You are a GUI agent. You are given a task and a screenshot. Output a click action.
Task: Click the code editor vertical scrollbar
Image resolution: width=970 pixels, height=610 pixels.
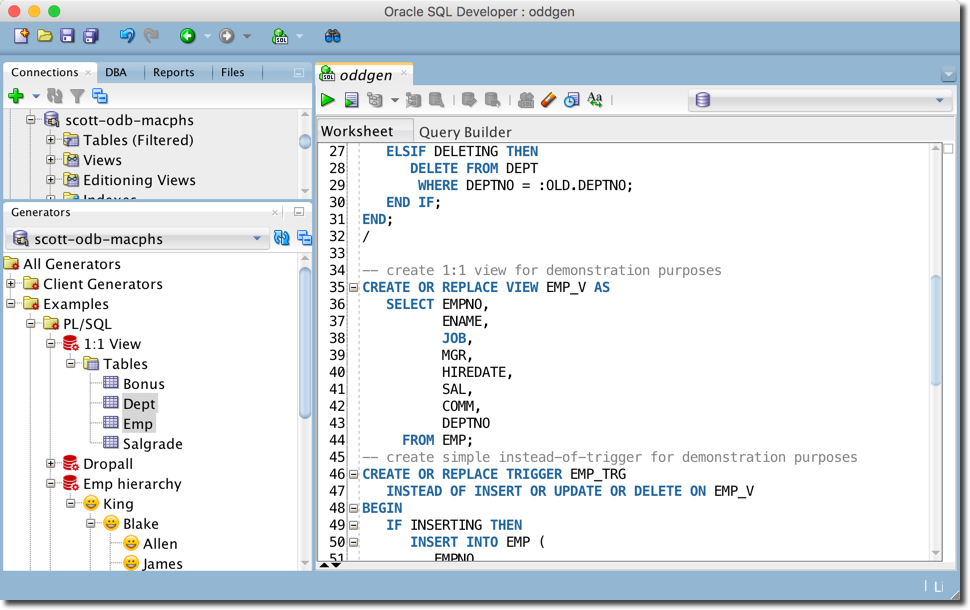point(936,330)
